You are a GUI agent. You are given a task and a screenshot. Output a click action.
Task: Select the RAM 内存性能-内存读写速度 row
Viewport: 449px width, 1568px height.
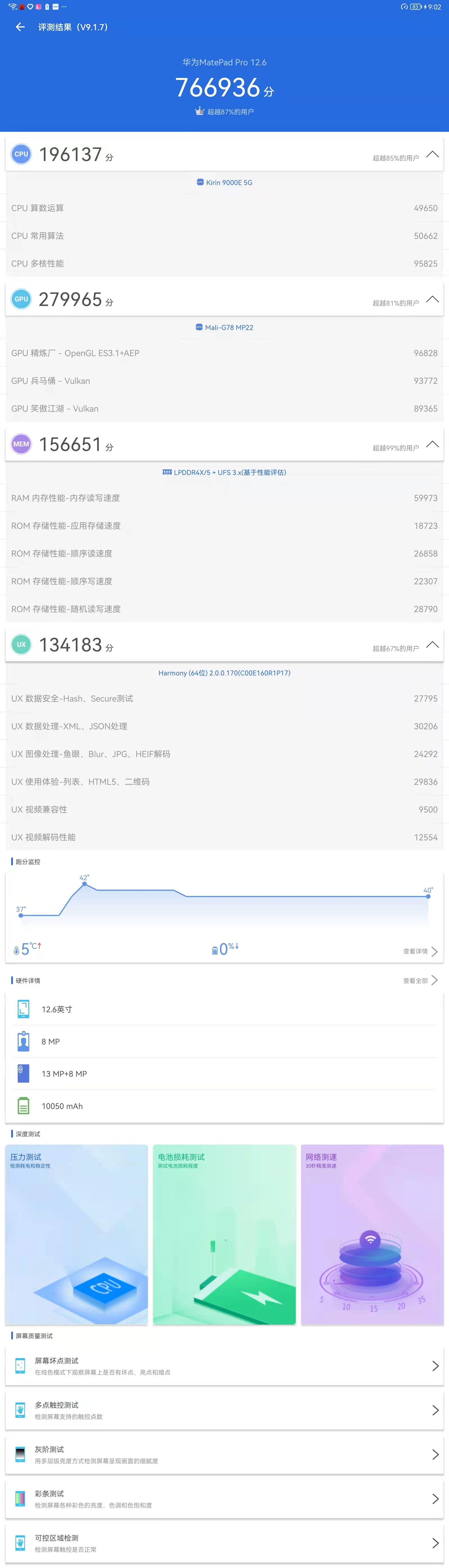pos(224,497)
